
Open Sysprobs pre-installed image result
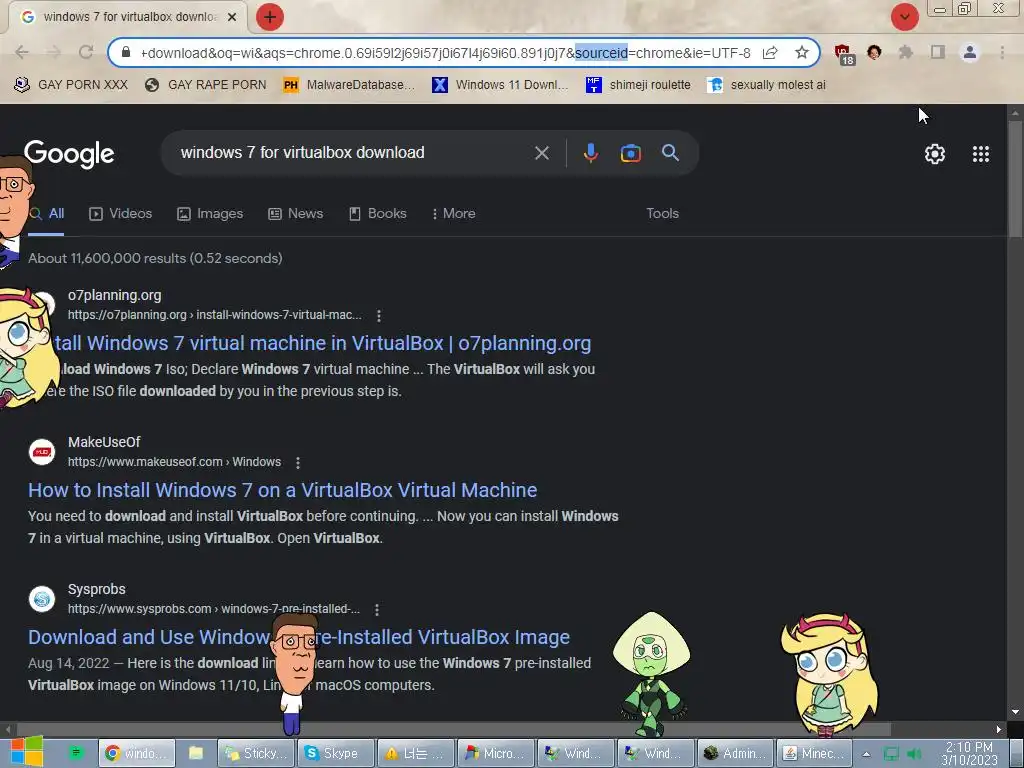[x=299, y=637]
